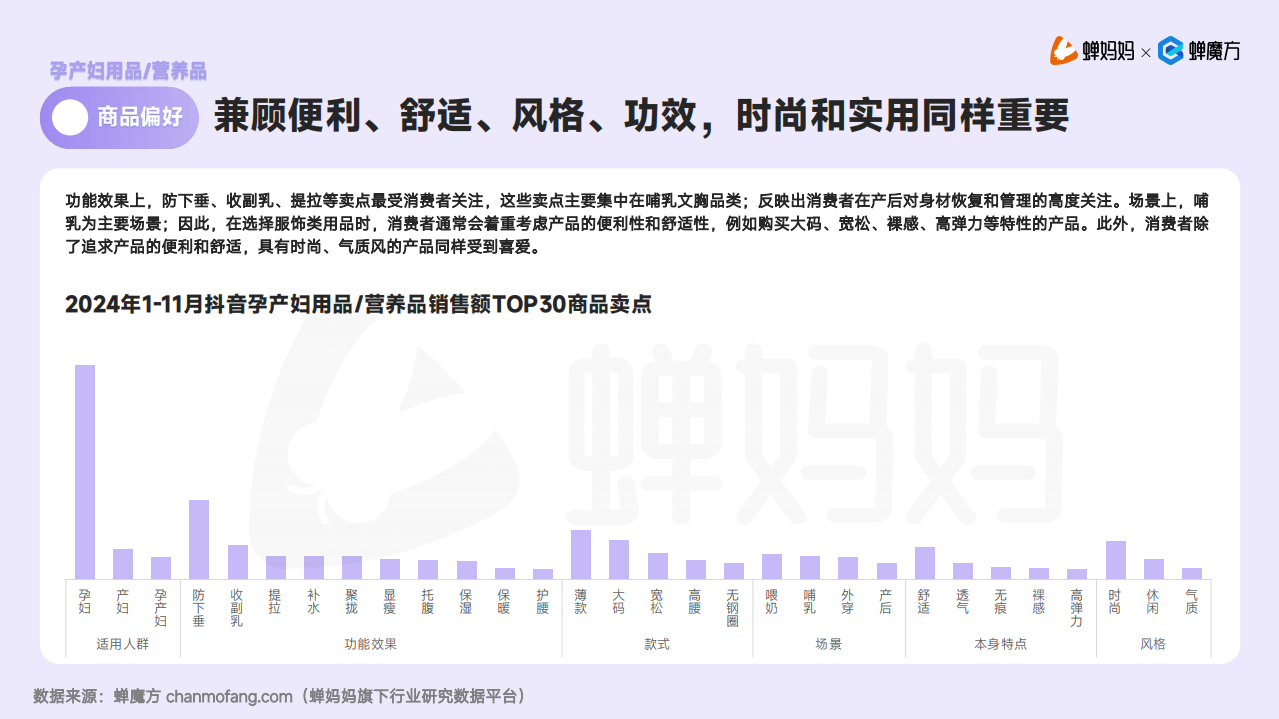Click the blue 蝉魔方 hexagon logo icon
This screenshot has height=719, width=1279.
point(1170,50)
